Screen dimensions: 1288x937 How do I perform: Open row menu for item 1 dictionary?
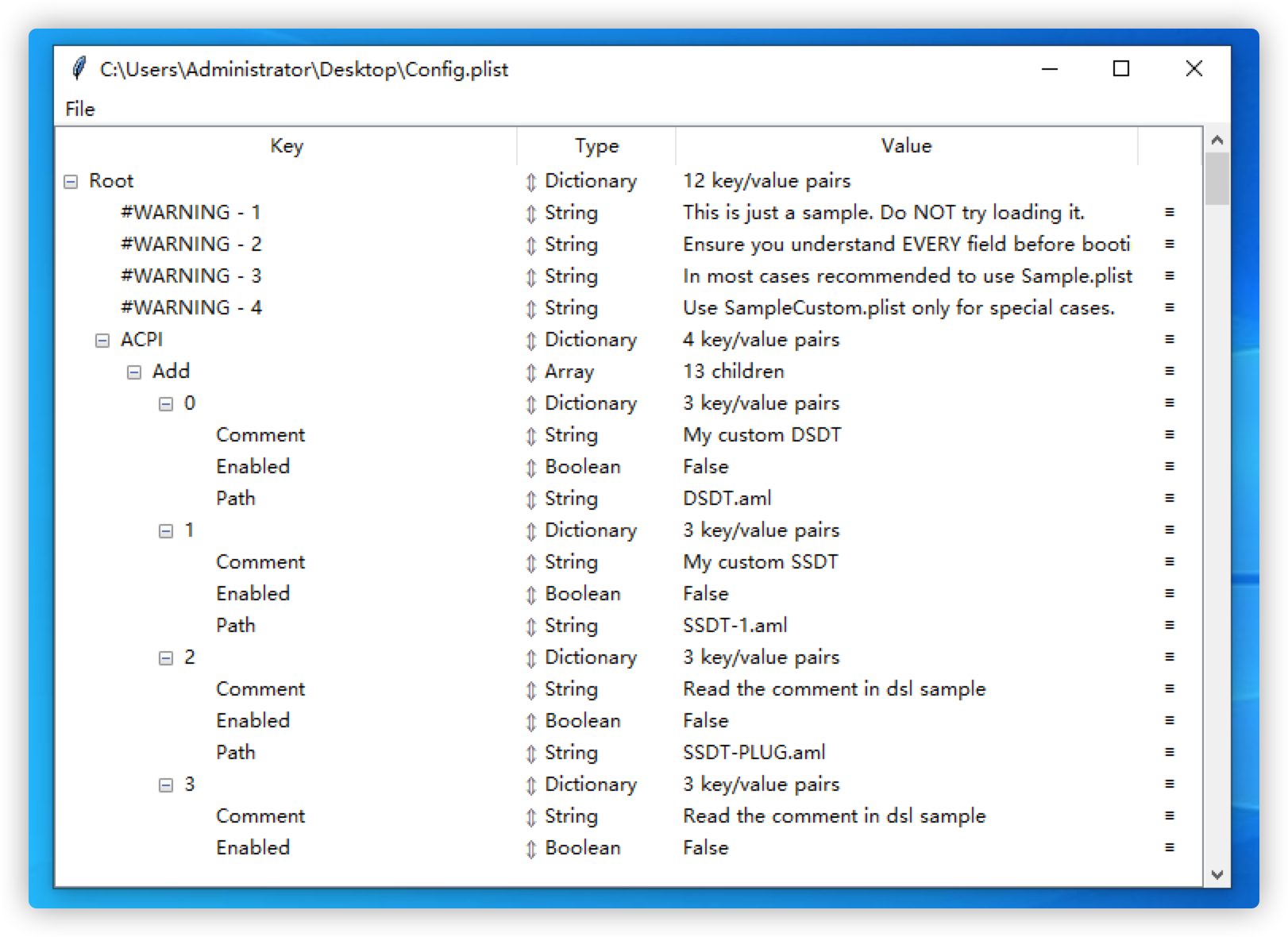click(1170, 530)
